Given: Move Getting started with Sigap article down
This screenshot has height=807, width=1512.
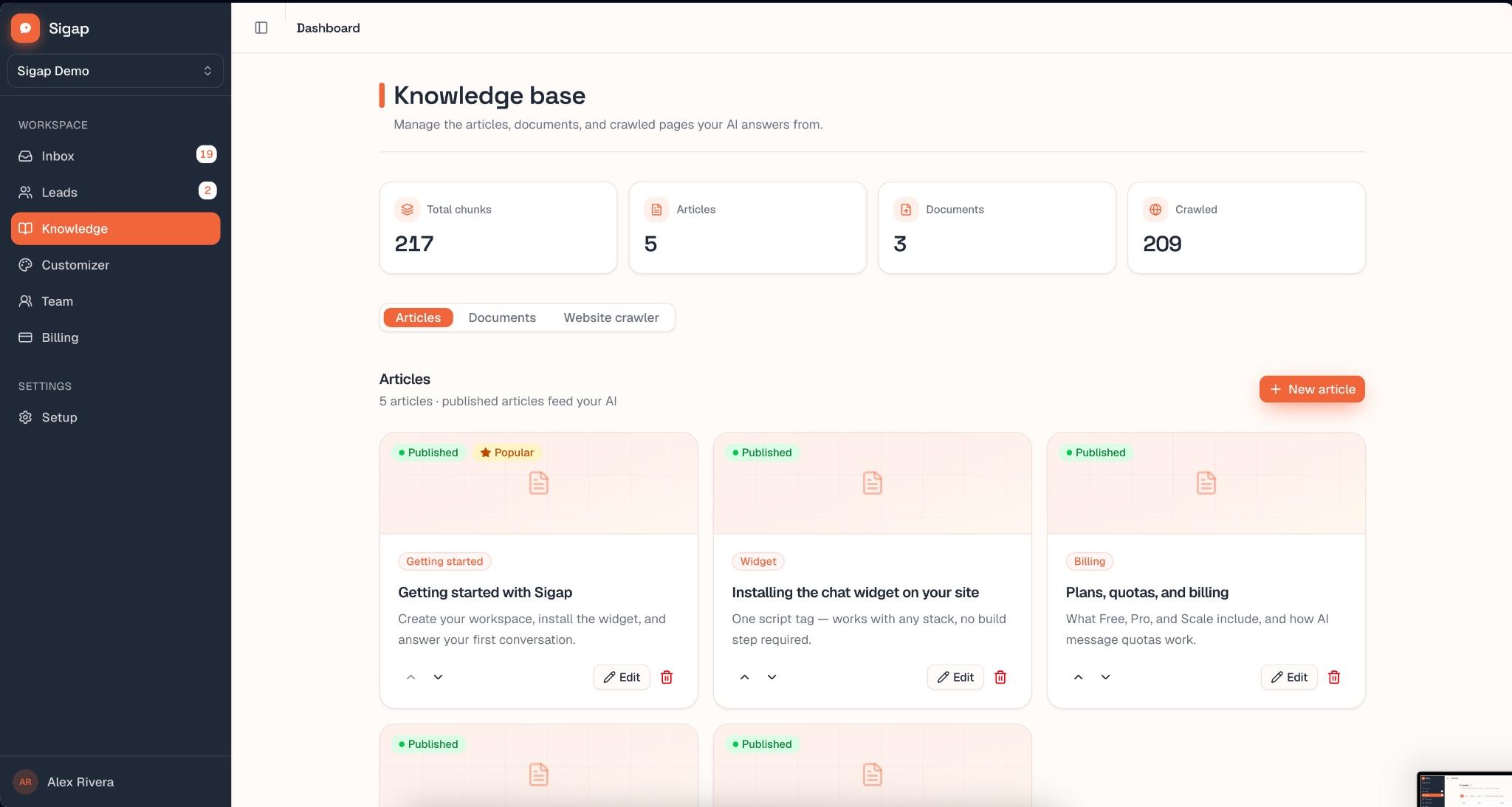Looking at the screenshot, I should 438,677.
